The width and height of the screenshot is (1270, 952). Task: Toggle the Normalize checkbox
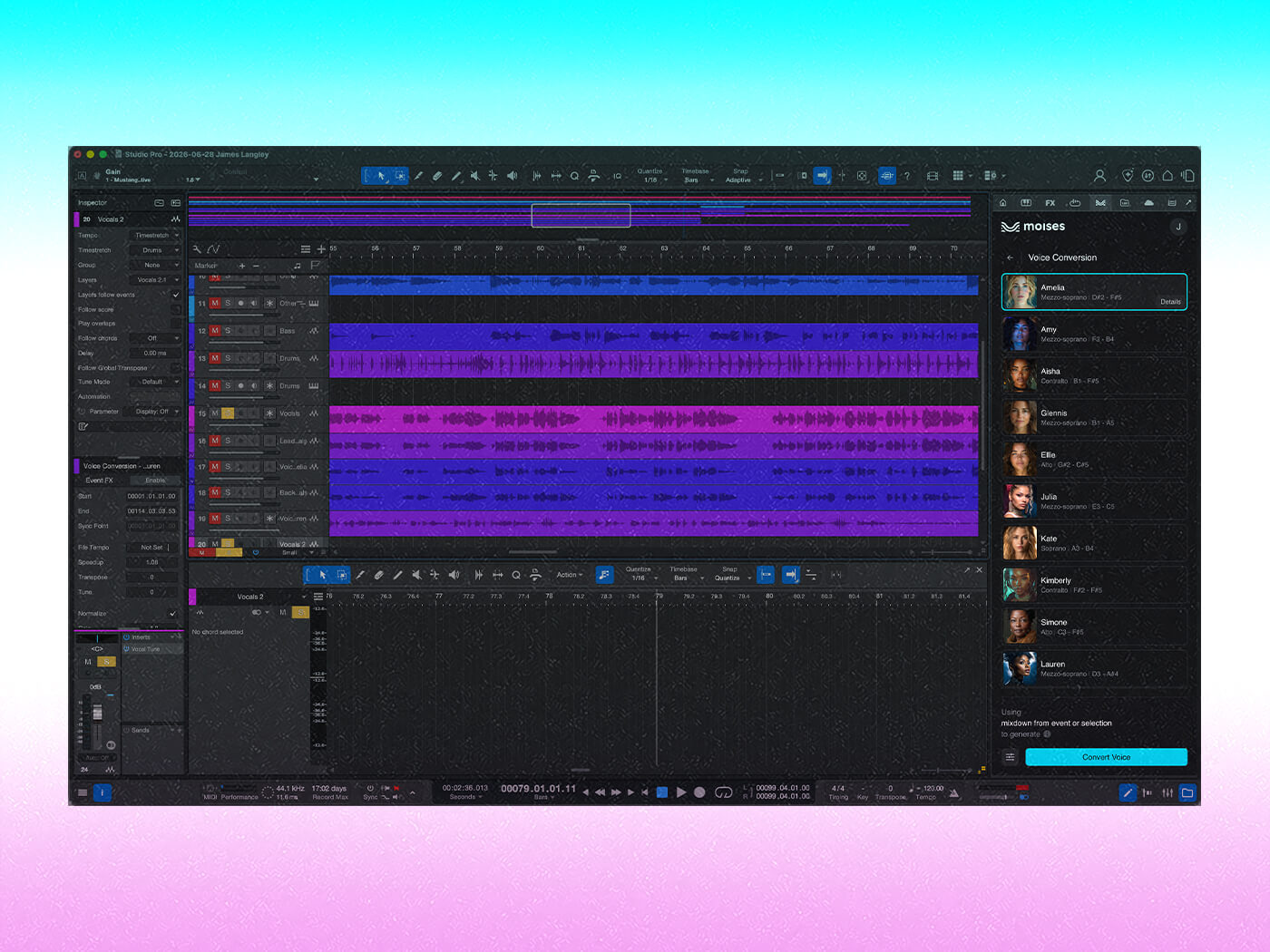click(x=173, y=614)
